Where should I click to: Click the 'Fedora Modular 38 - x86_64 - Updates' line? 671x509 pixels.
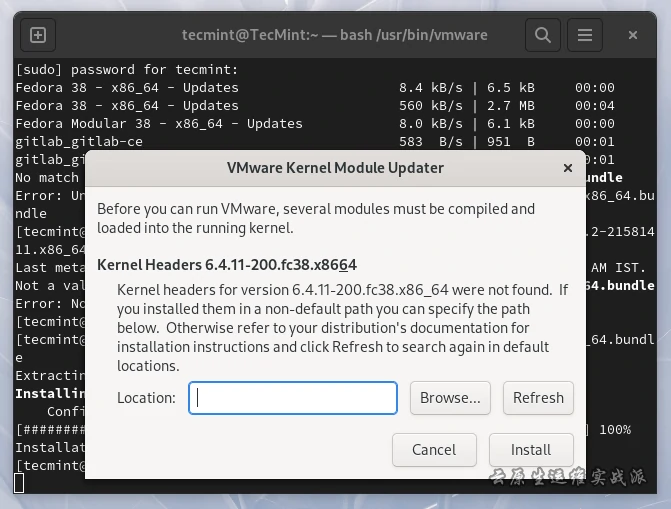[159, 124]
